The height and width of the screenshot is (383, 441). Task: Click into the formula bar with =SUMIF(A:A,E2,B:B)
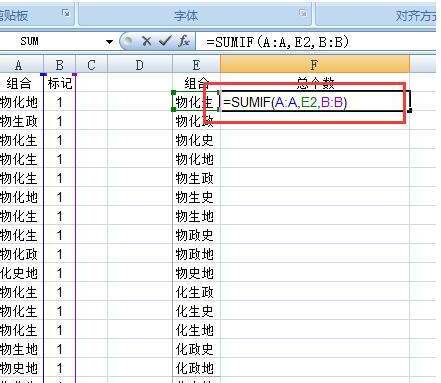point(315,42)
